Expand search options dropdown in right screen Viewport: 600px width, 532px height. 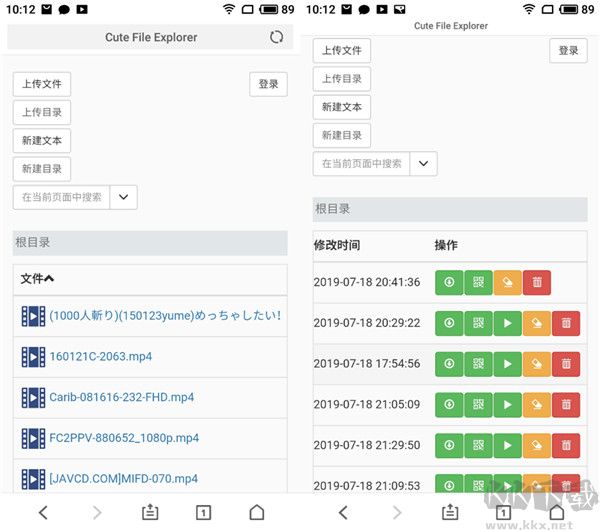[423, 163]
